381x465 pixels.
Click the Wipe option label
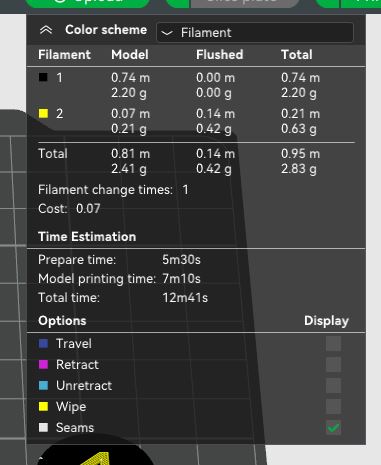tap(71, 407)
